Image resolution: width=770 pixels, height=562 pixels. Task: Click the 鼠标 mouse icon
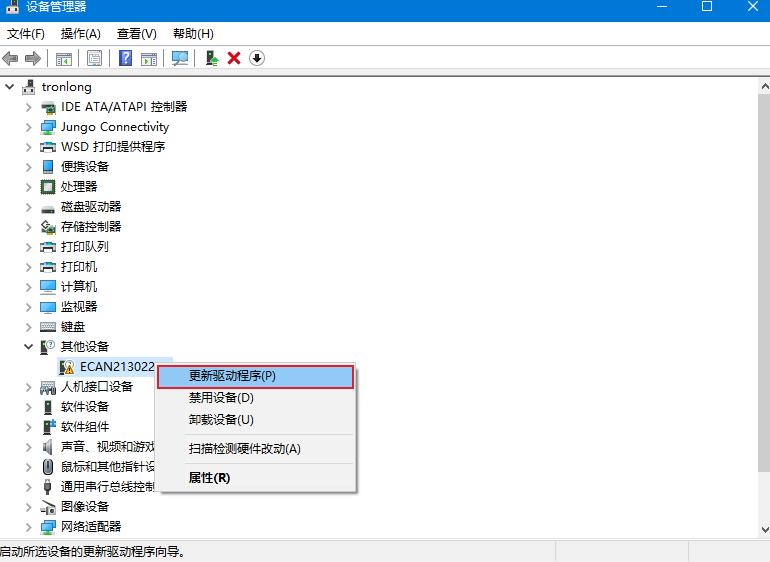(48, 467)
